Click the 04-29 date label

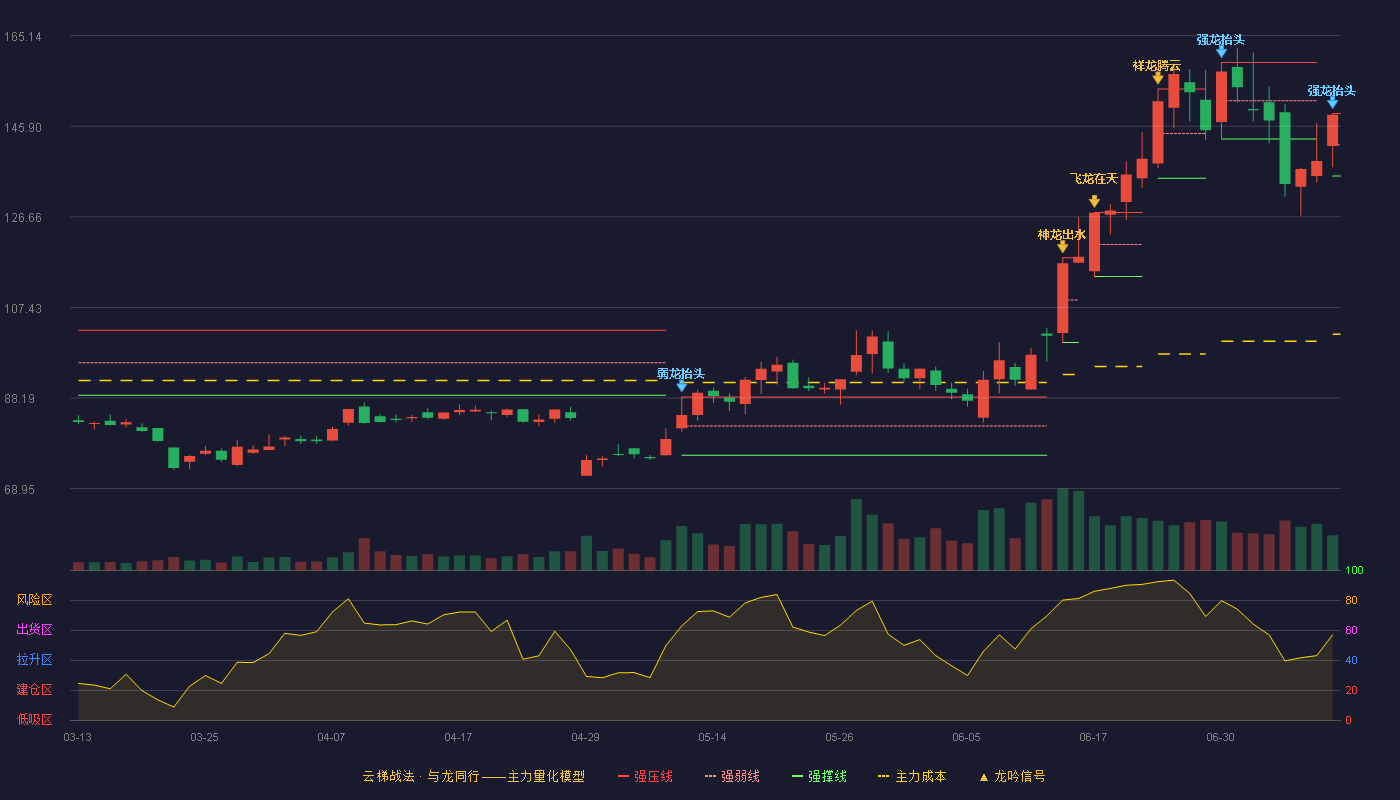coord(585,737)
